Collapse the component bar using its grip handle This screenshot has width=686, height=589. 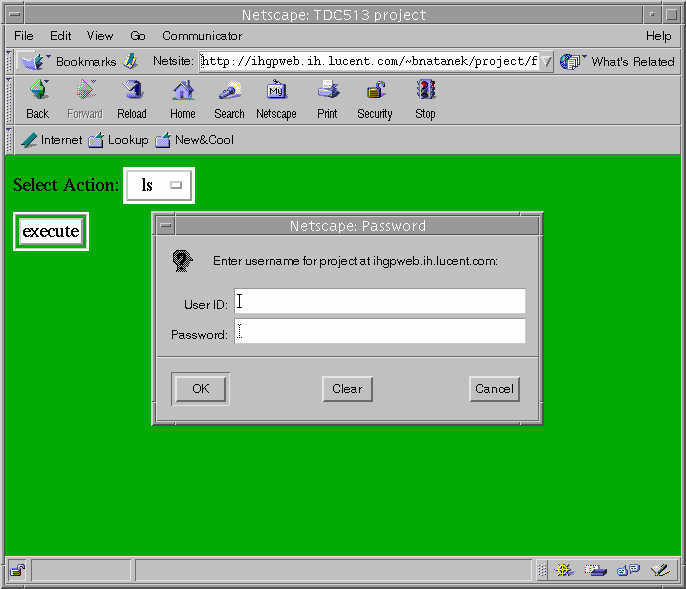coord(542,570)
